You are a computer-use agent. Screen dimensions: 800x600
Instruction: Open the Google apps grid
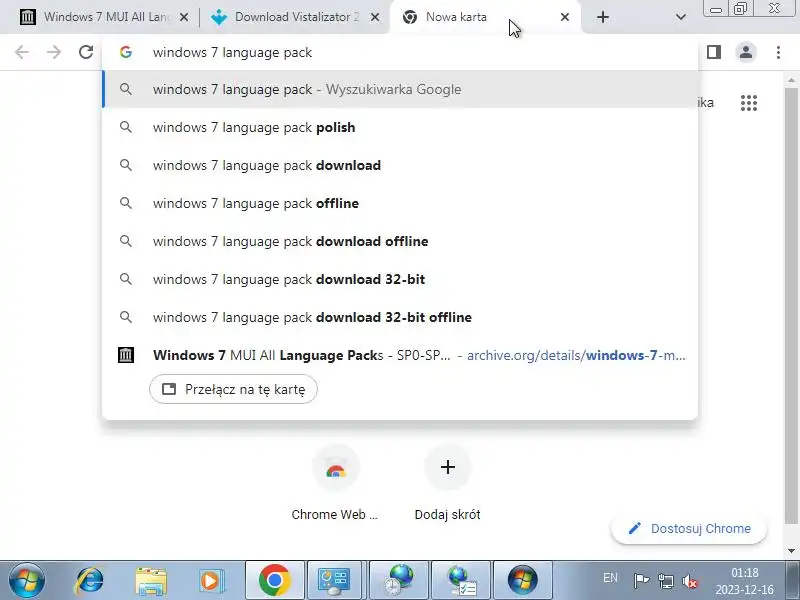tap(748, 103)
